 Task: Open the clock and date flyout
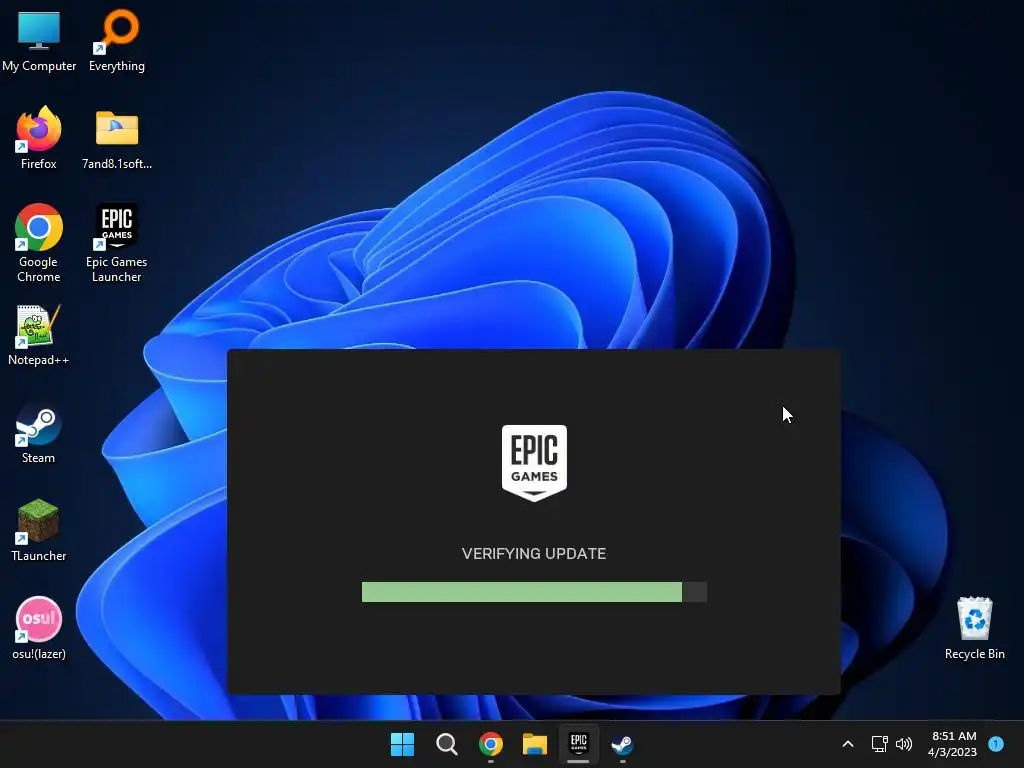[x=953, y=744]
